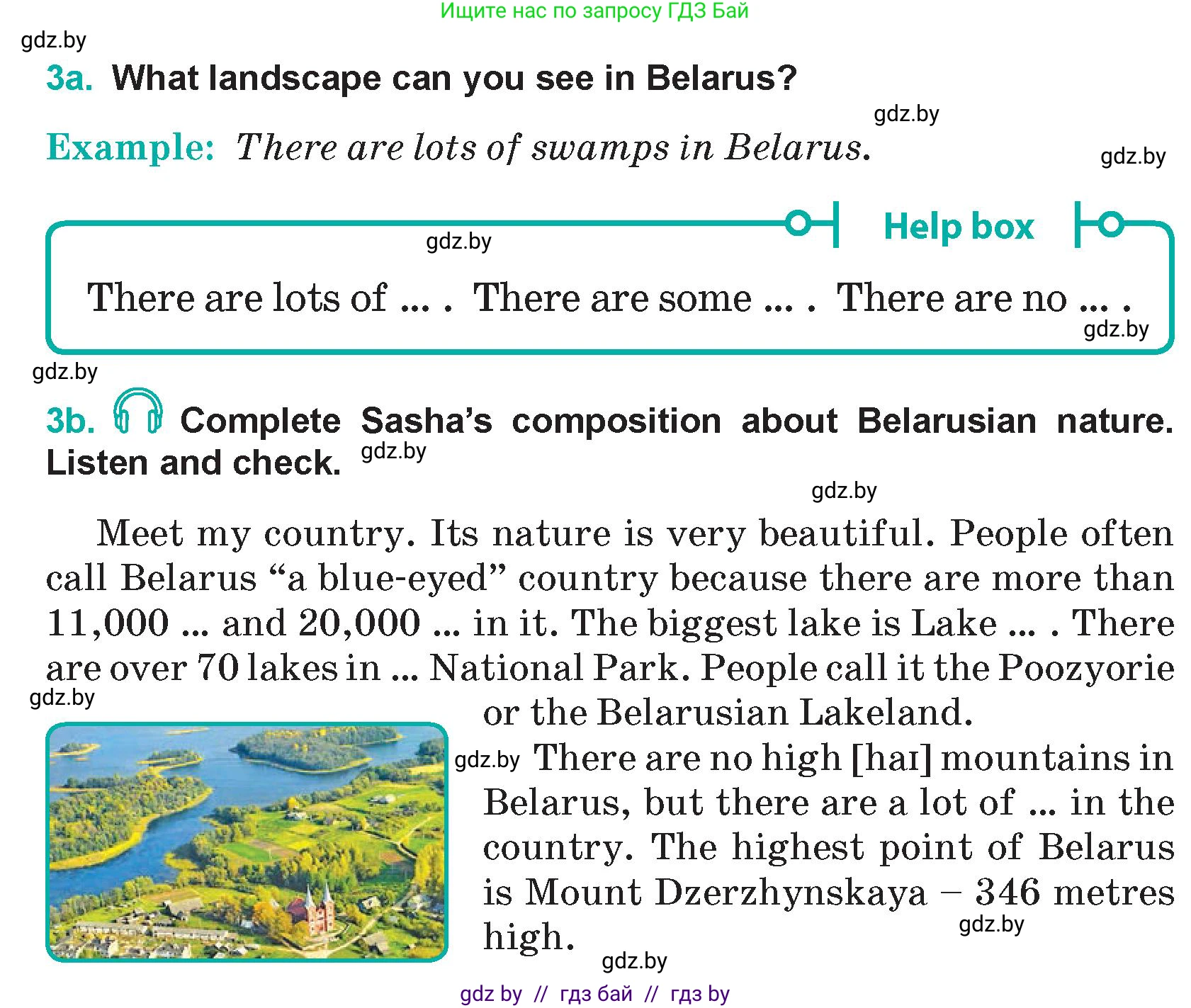1191x1008 pixels.
Task: Select the 'There are lots of ...' phrase
Action: coord(269,298)
